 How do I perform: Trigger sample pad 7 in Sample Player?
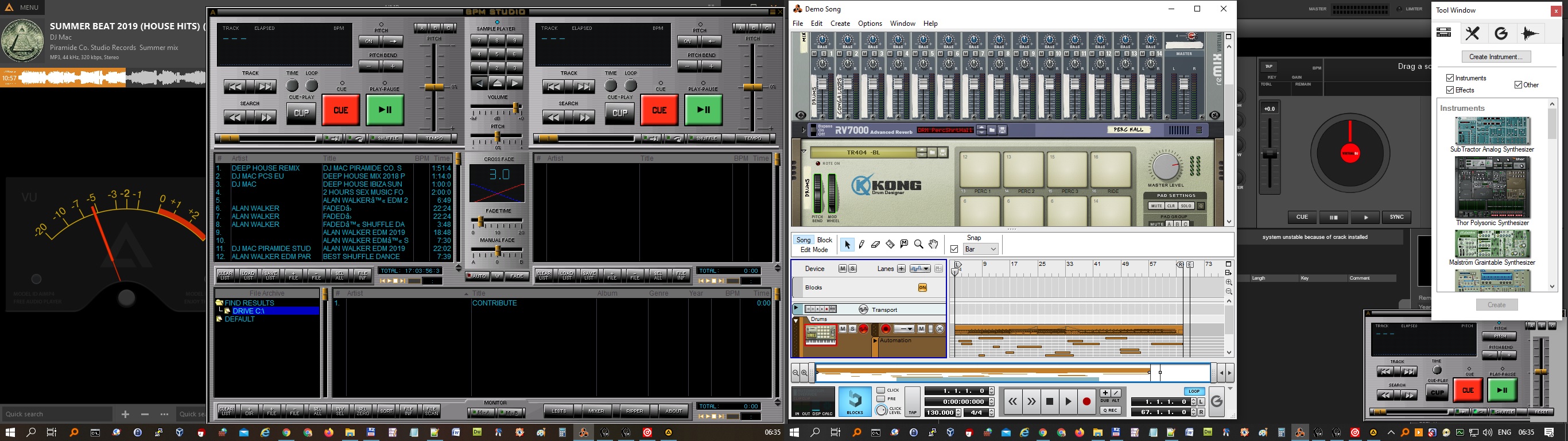(x=480, y=41)
